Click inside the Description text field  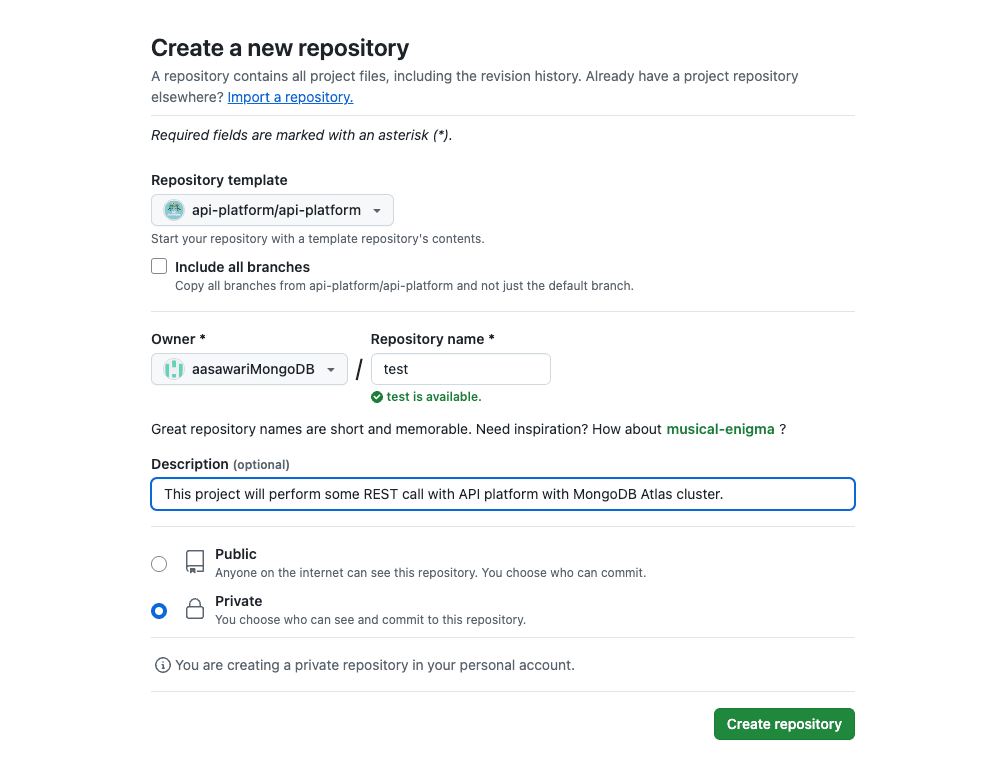point(502,493)
